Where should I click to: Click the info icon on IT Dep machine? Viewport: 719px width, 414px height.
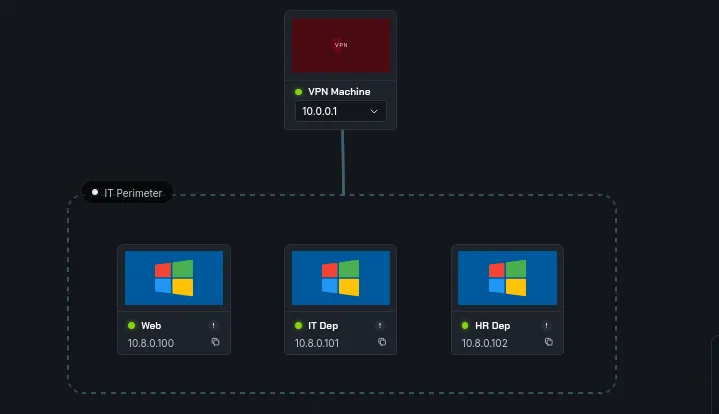tap(380, 326)
